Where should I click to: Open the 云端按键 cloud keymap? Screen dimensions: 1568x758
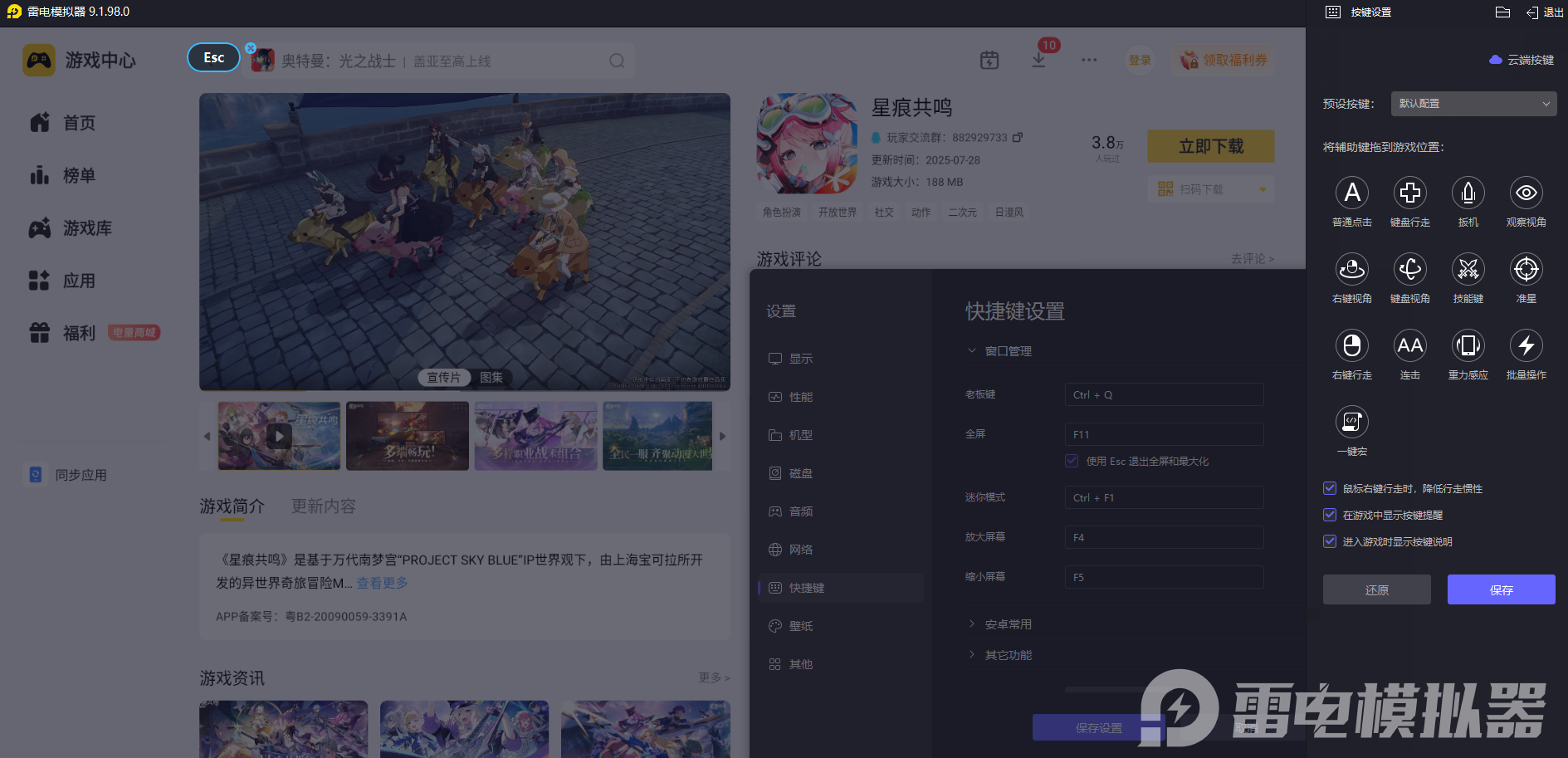1522,60
